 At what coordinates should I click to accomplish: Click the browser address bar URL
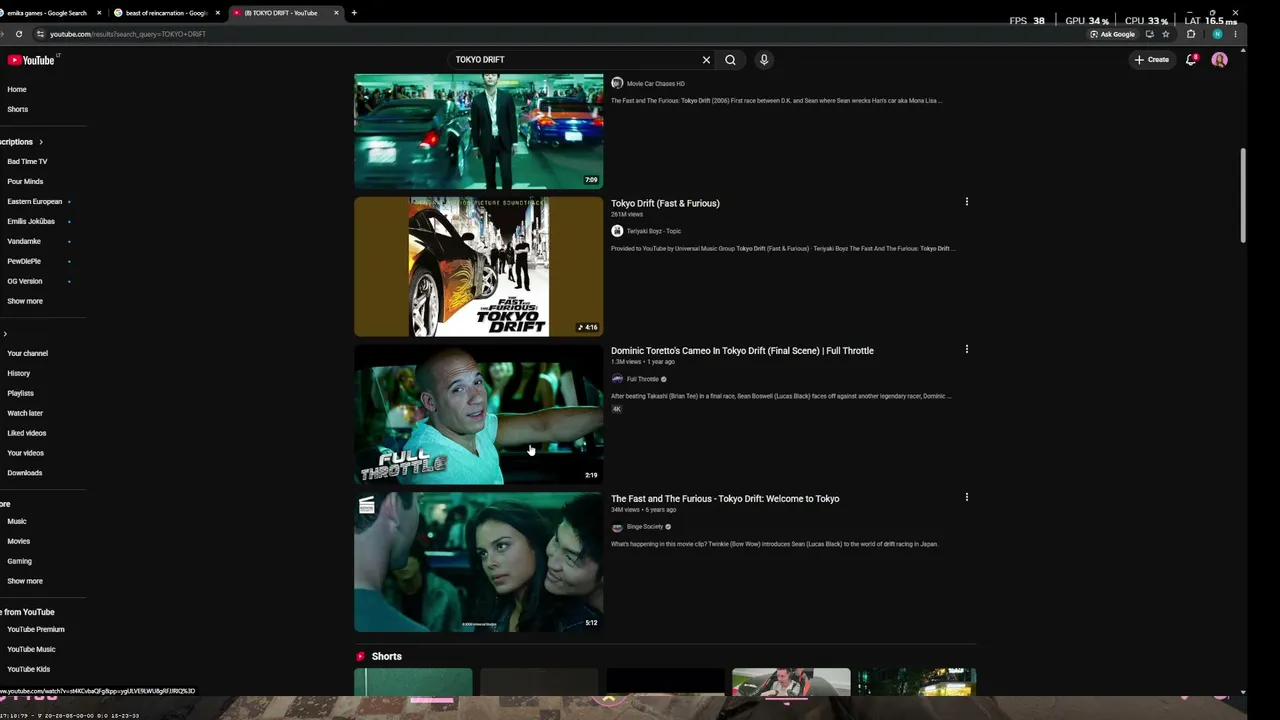(128, 34)
